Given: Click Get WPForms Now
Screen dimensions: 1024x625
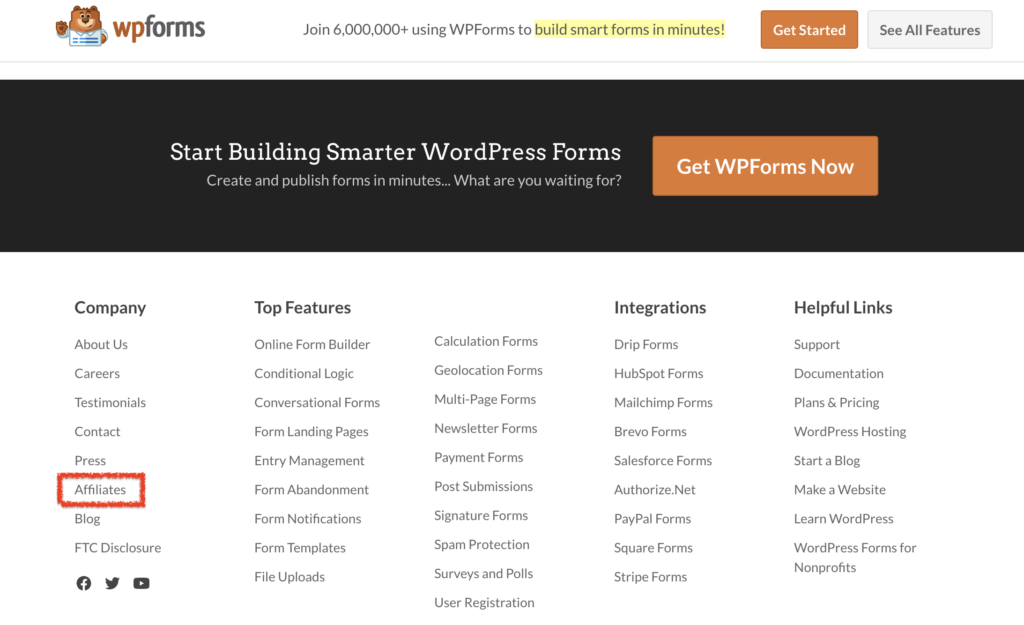Looking at the screenshot, I should point(764,165).
